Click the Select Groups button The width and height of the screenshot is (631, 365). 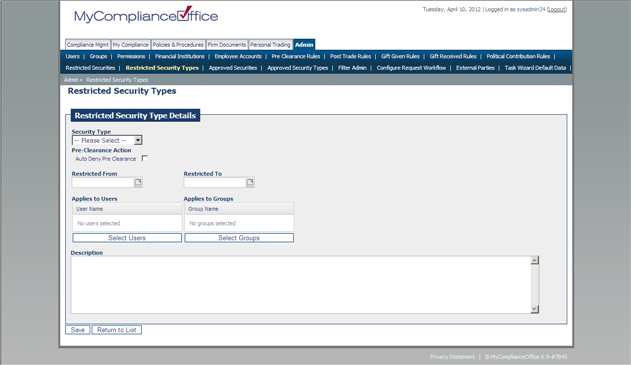coord(239,238)
